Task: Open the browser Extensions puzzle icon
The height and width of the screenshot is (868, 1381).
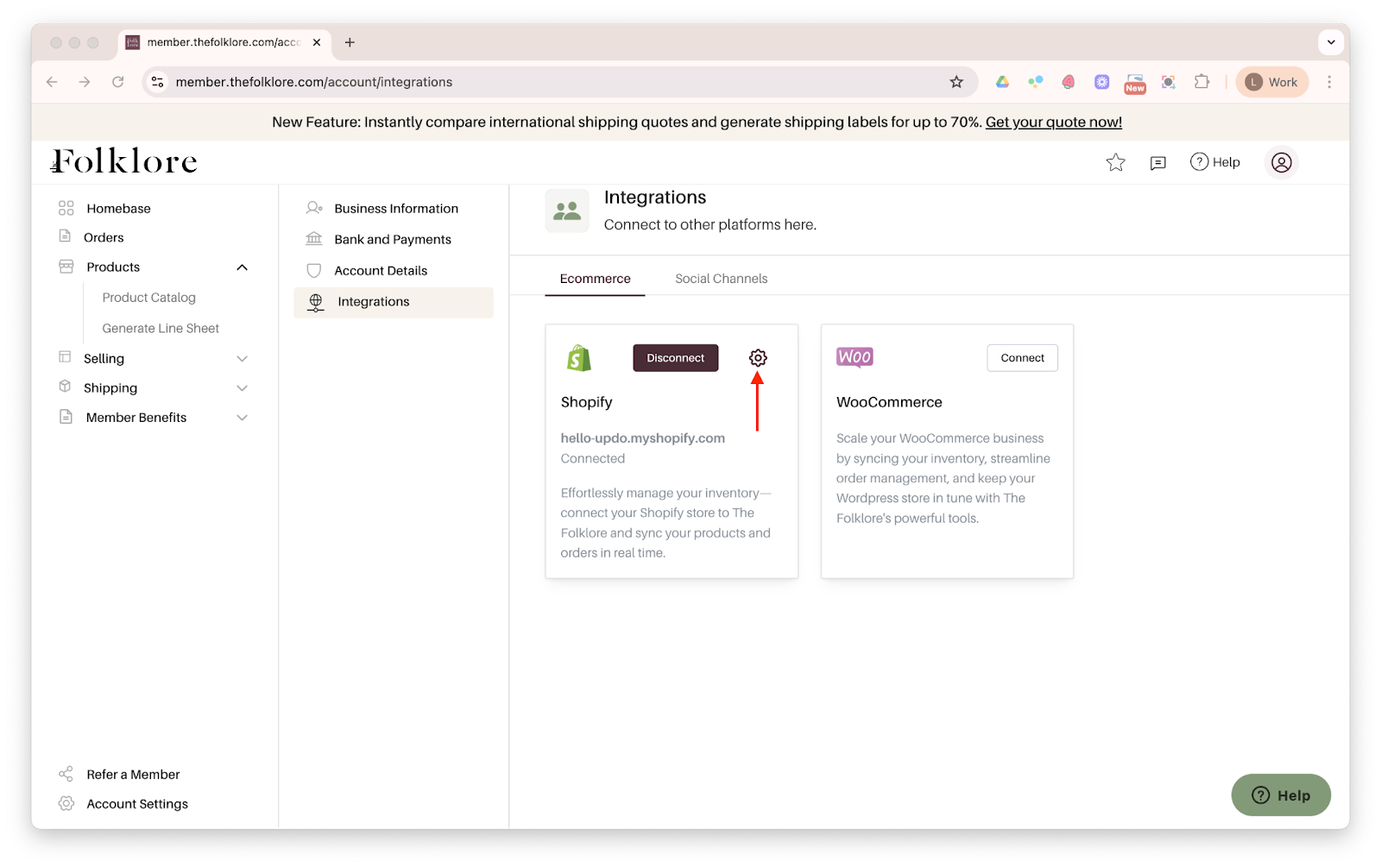Action: pyautogui.click(x=1201, y=82)
